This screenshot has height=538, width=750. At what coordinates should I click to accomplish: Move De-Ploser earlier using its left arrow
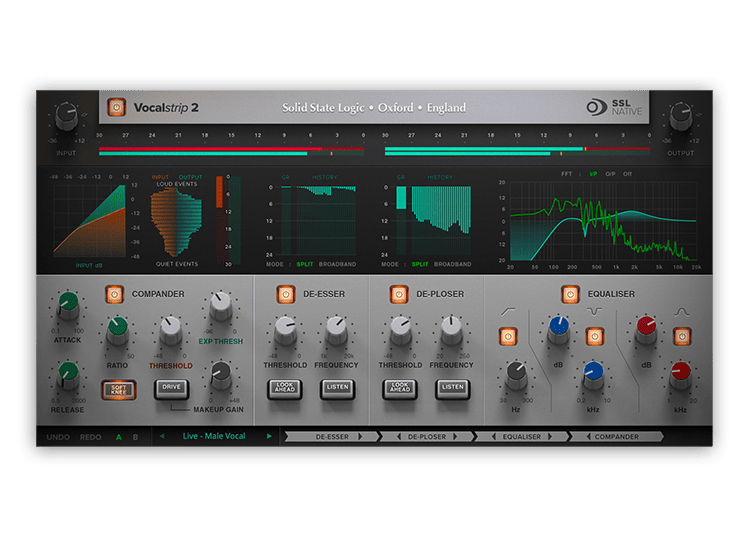(x=398, y=437)
